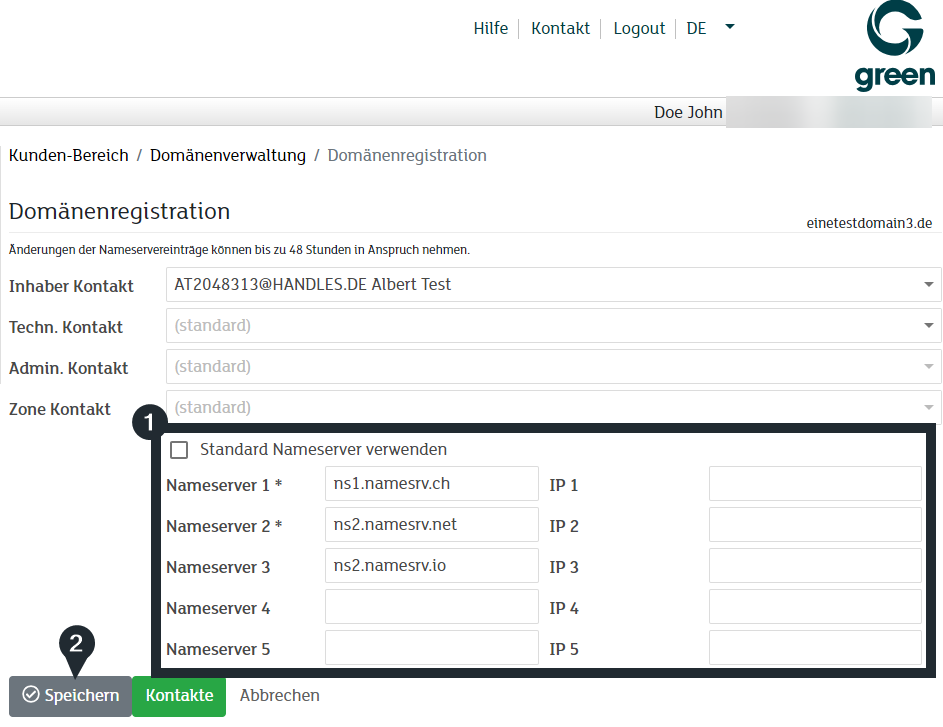Open the Hilfe menu item

pyautogui.click(x=491, y=28)
